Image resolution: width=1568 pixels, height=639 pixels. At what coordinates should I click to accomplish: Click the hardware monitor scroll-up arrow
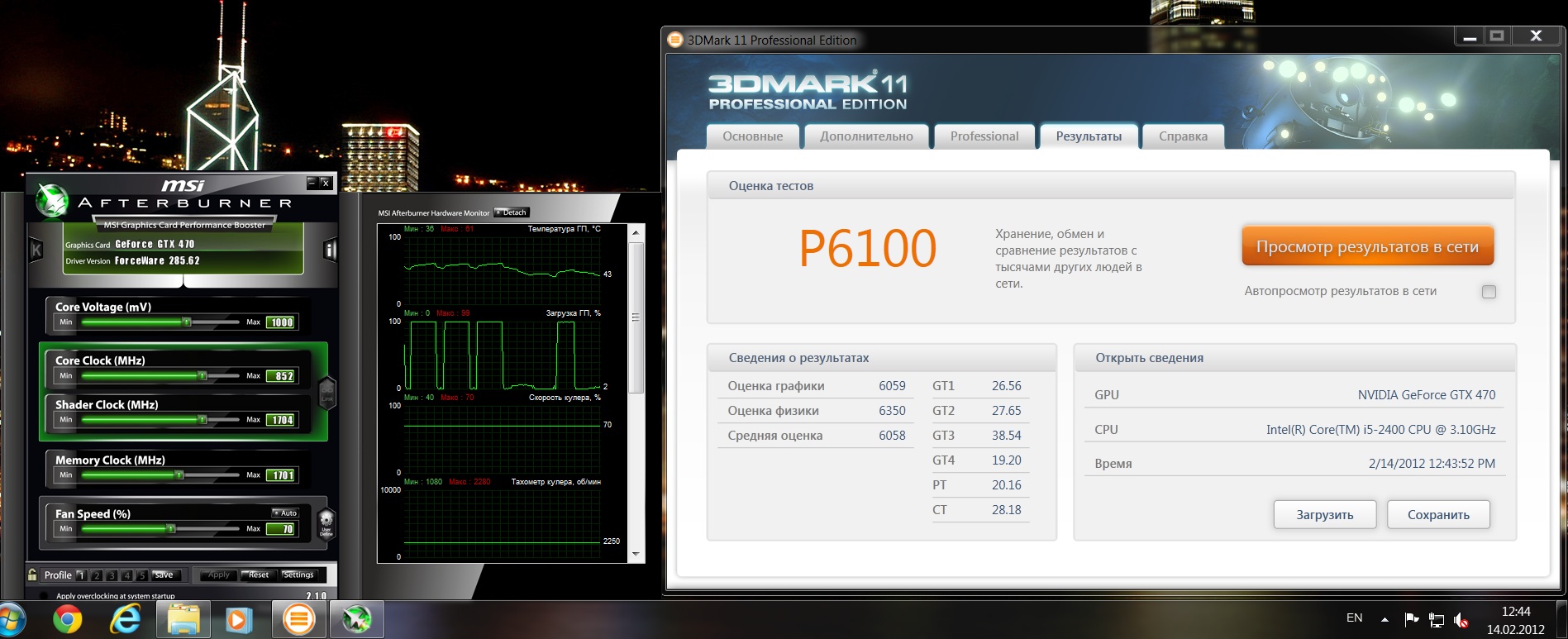(x=636, y=232)
